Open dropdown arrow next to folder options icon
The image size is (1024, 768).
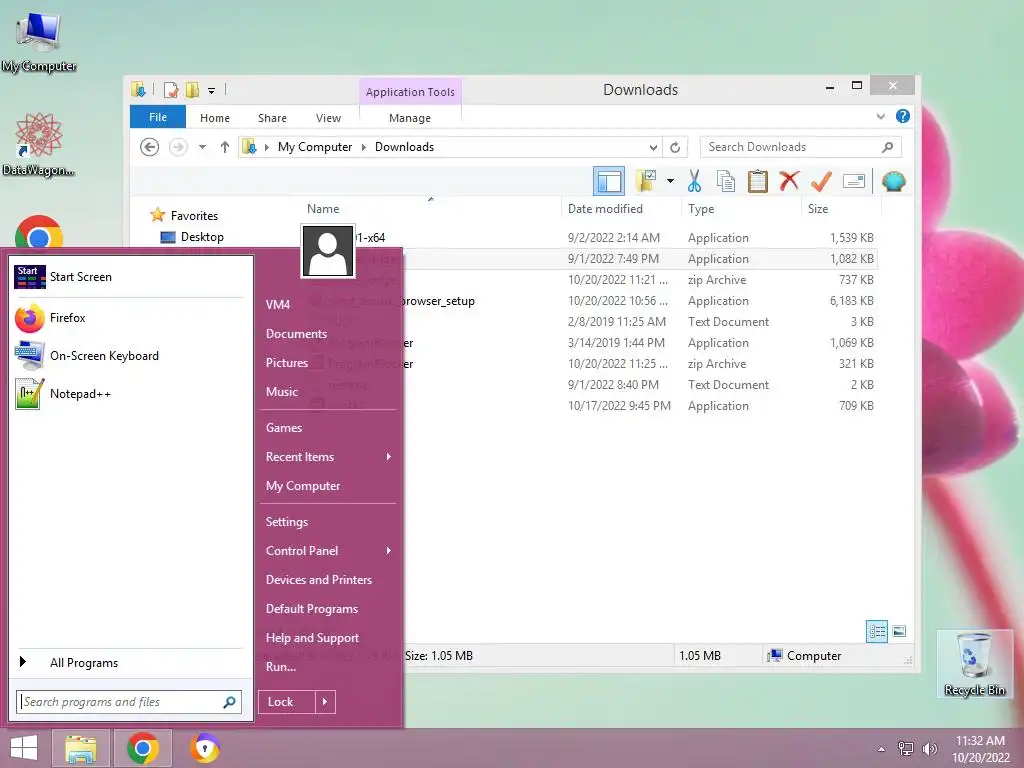pyautogui.click(x=670, y=181)
